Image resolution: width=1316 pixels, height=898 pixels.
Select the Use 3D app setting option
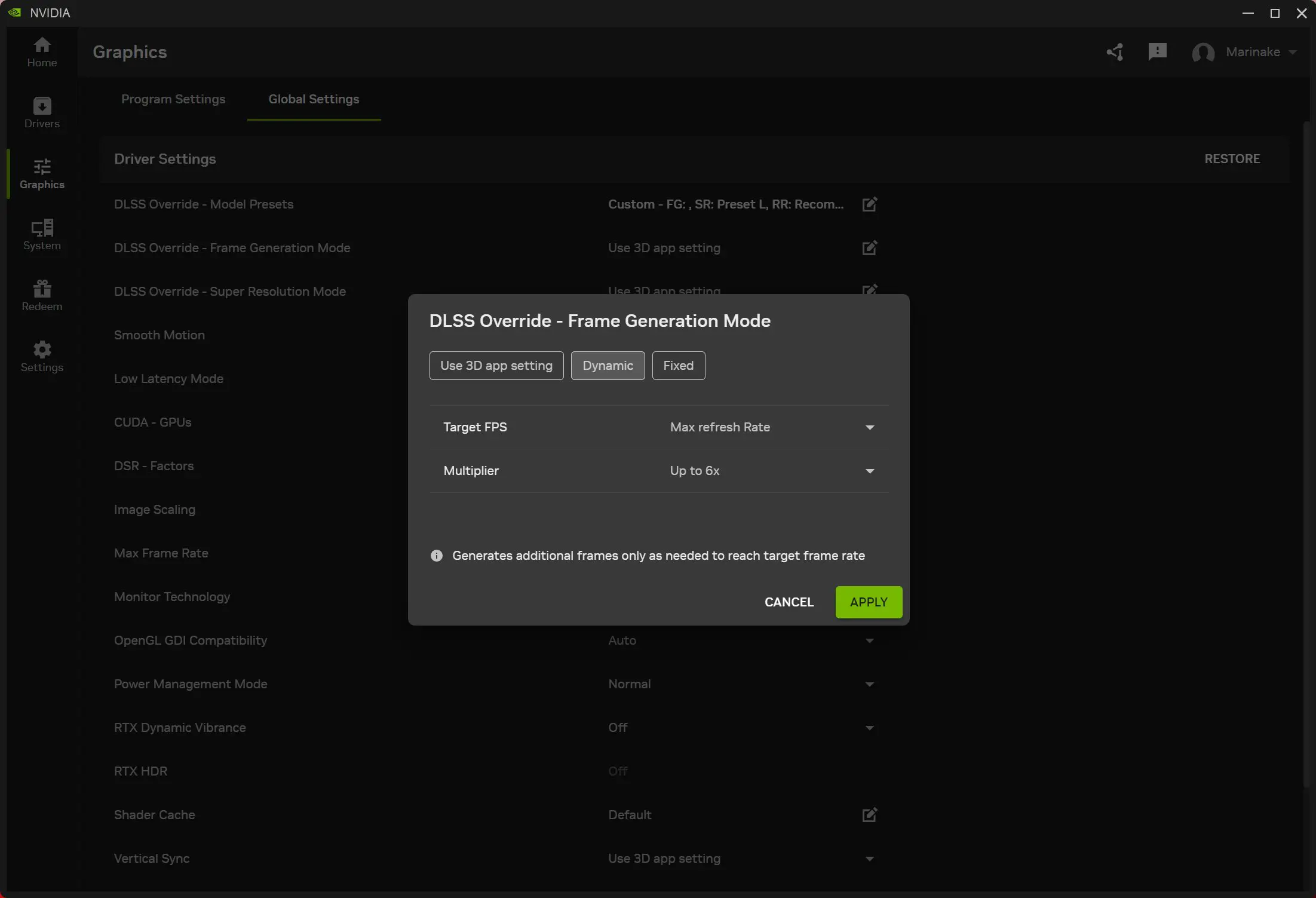[496, 366]
